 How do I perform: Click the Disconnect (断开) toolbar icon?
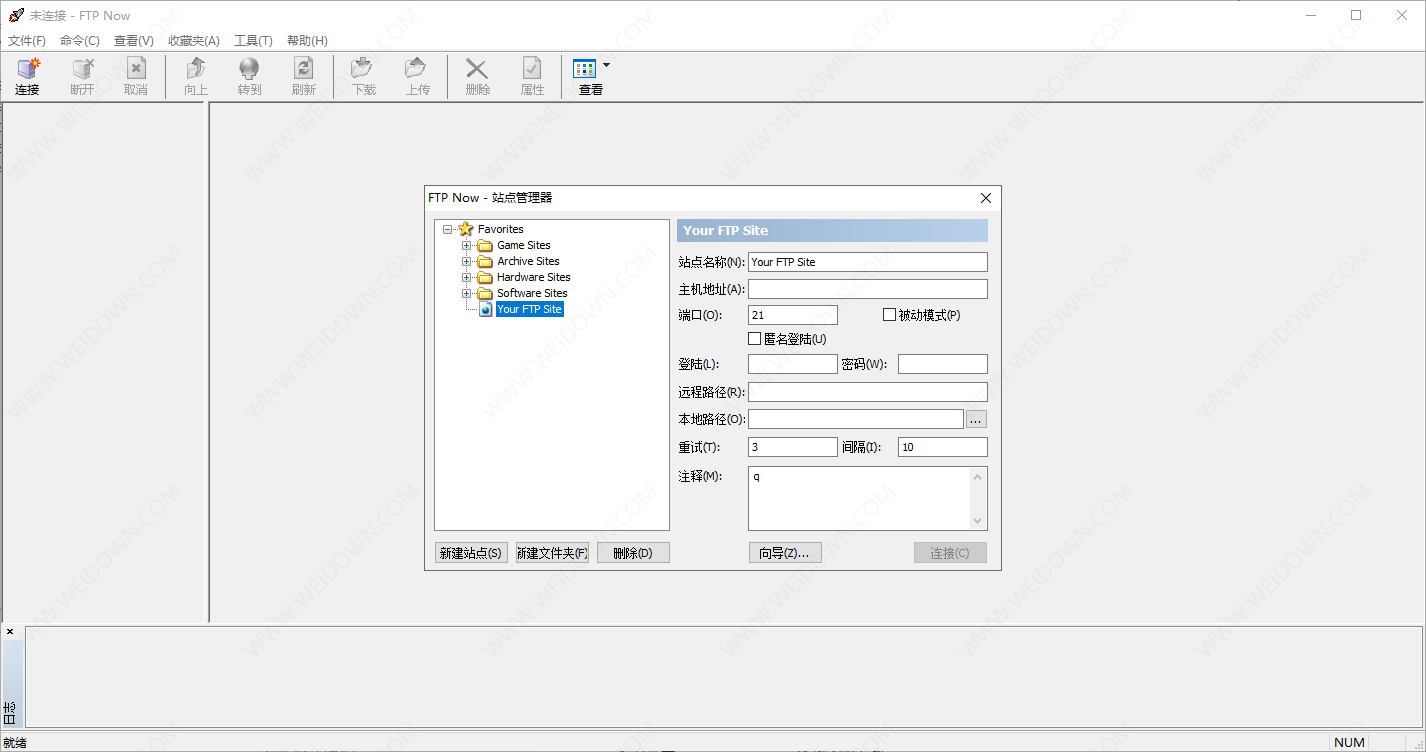pyautogui.click(x=82, y=68)
